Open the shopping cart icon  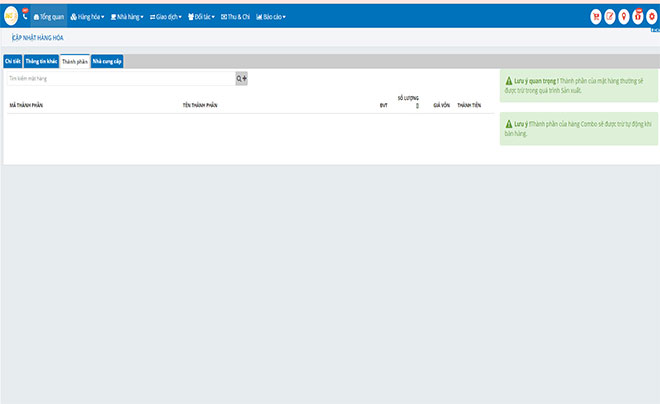tap(596, 16)
